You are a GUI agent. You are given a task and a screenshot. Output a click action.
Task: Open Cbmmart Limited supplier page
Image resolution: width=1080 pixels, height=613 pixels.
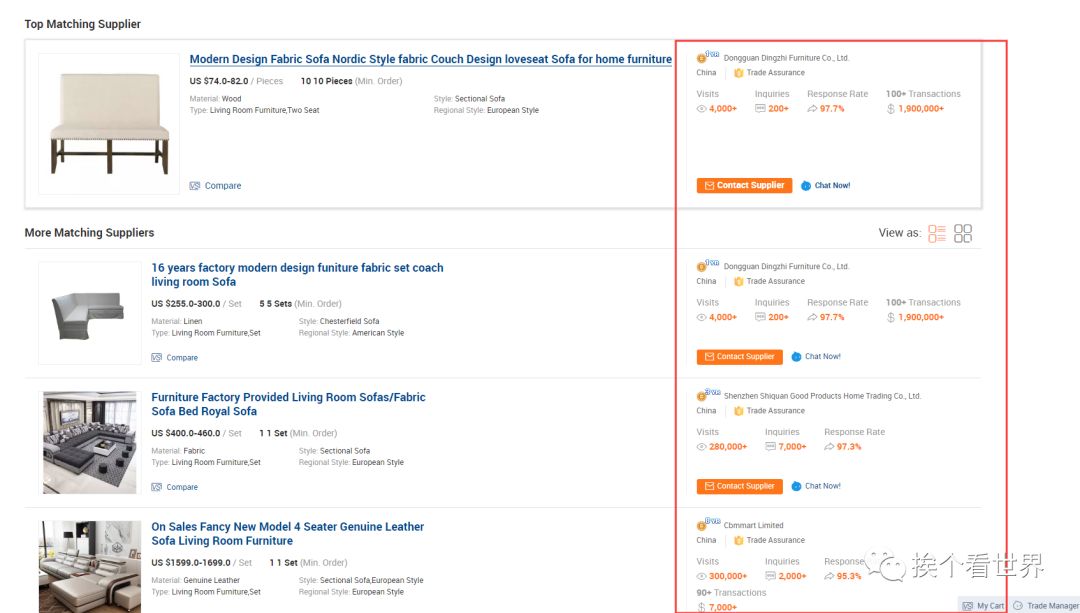[x=753, y=525]
